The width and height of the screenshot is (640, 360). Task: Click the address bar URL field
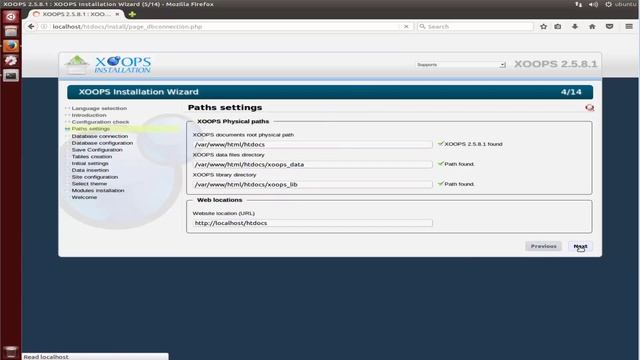coord(224,27)
